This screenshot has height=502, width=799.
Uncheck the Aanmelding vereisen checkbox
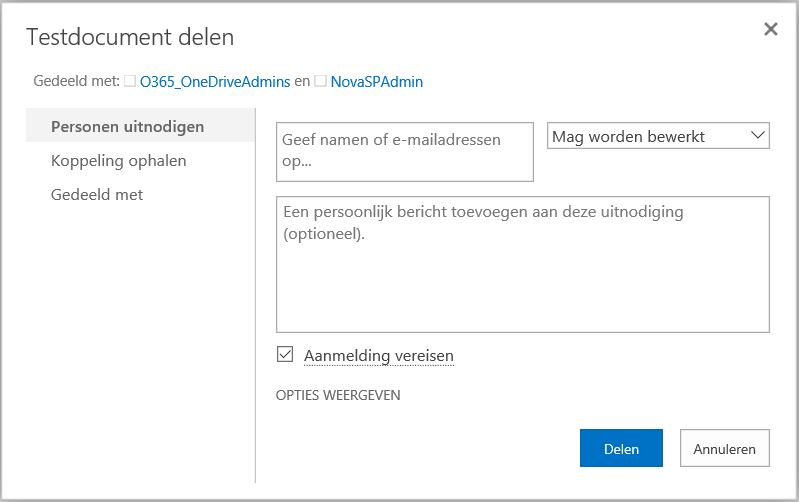pyautogui.click(x=285, y=354)
